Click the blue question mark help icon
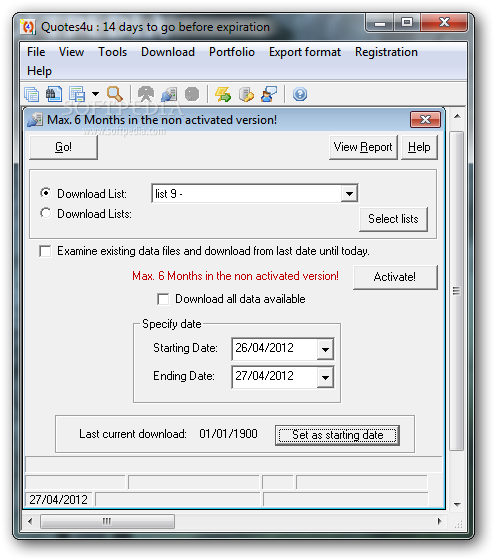Image resolution: width=495 pixels, height=560 pixels. coord(300,94)
